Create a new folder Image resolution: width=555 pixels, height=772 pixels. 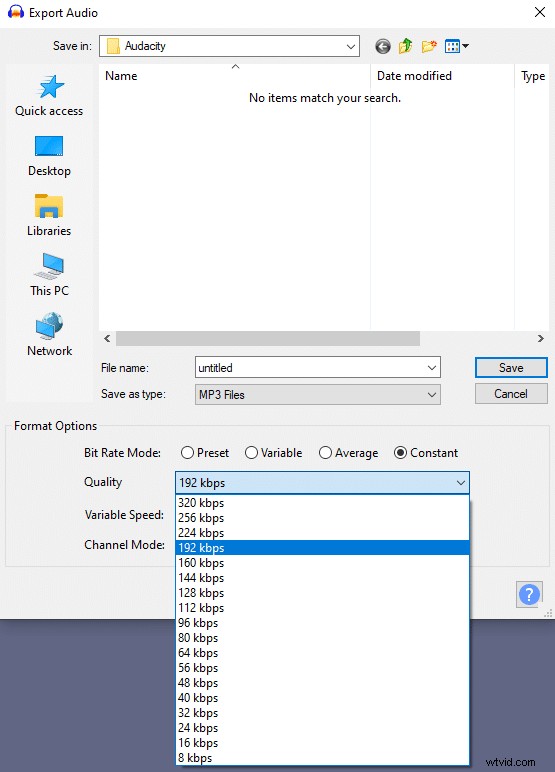[429, 46]
